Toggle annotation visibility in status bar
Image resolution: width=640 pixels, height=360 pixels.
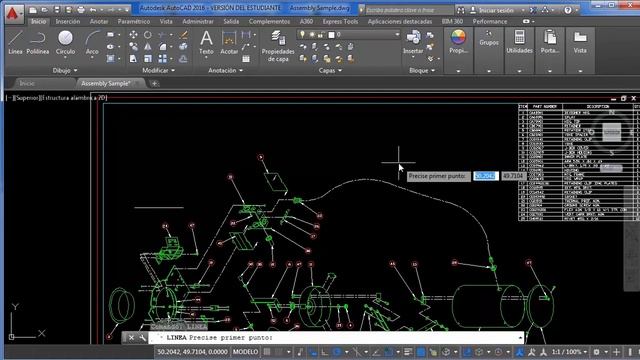click(519, 352)
